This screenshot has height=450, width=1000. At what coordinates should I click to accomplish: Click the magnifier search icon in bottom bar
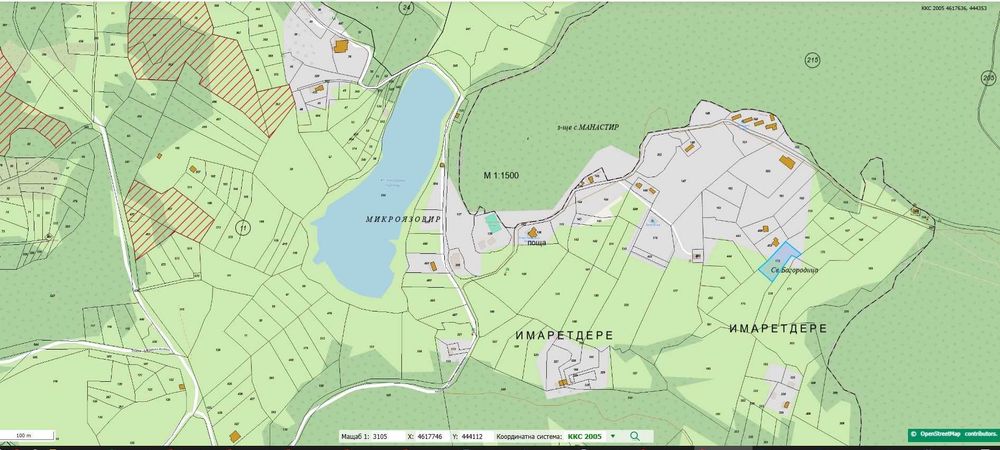[635, 436]
